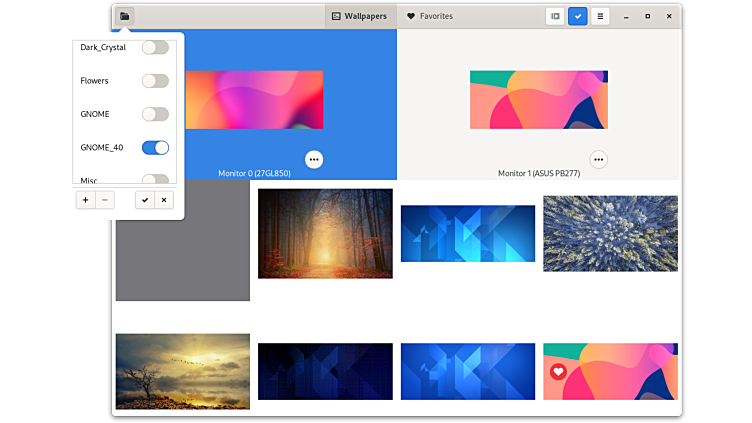The width and height of the screenshot is (752, 423).
Task: Click the sidebar layout icon in header
Action: tap(555, 16)
